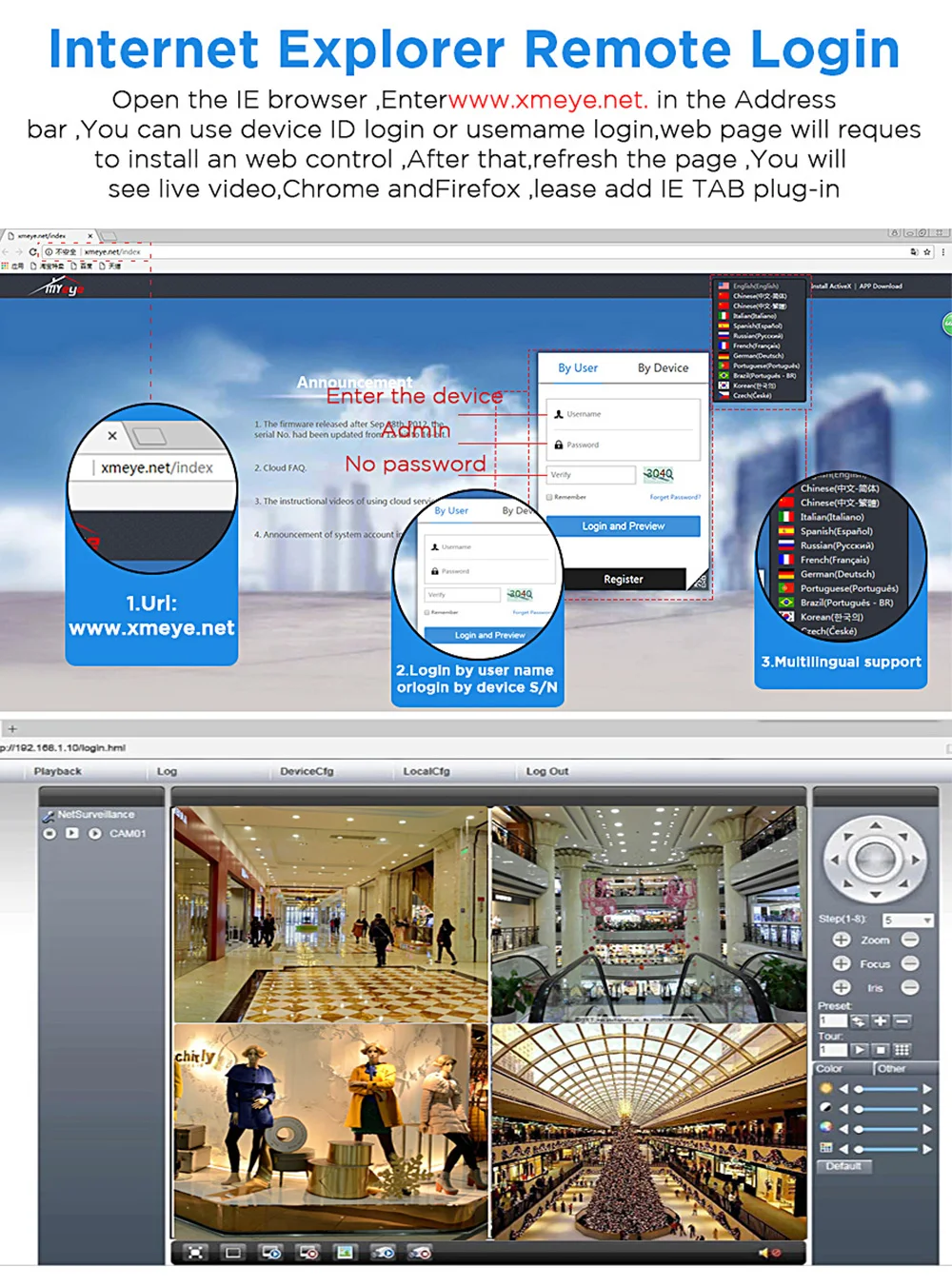Stop the tour with stop button
Screen dimensions: 952x1287
pyautogui.click(x=881, y=1049)
